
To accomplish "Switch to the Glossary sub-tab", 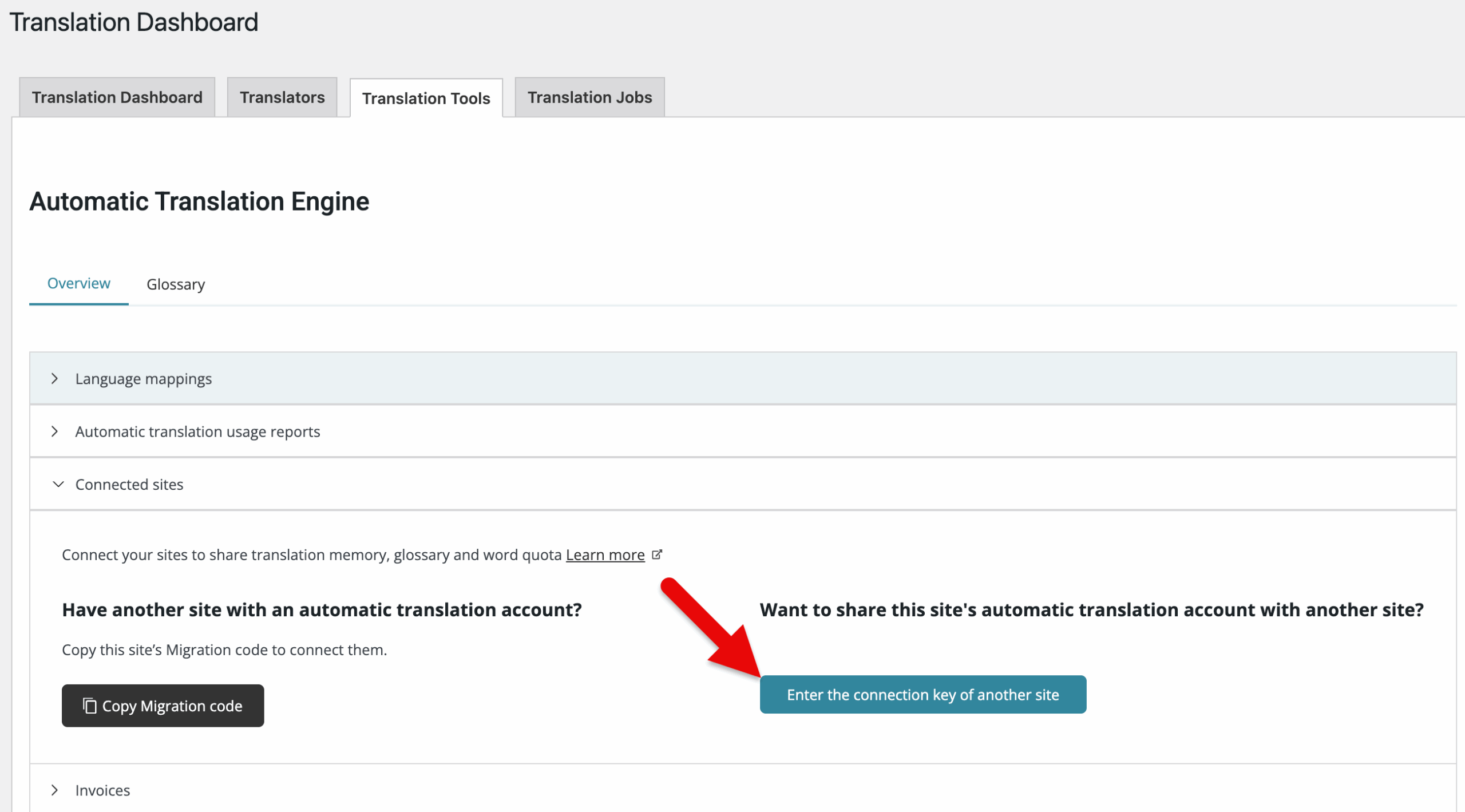I will pos(176,284).
